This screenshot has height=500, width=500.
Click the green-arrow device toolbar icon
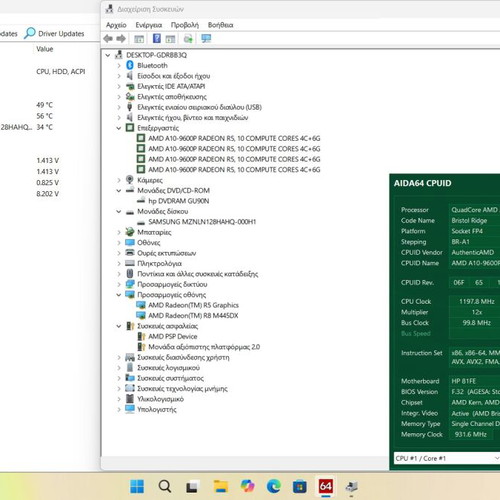(188, 39)
